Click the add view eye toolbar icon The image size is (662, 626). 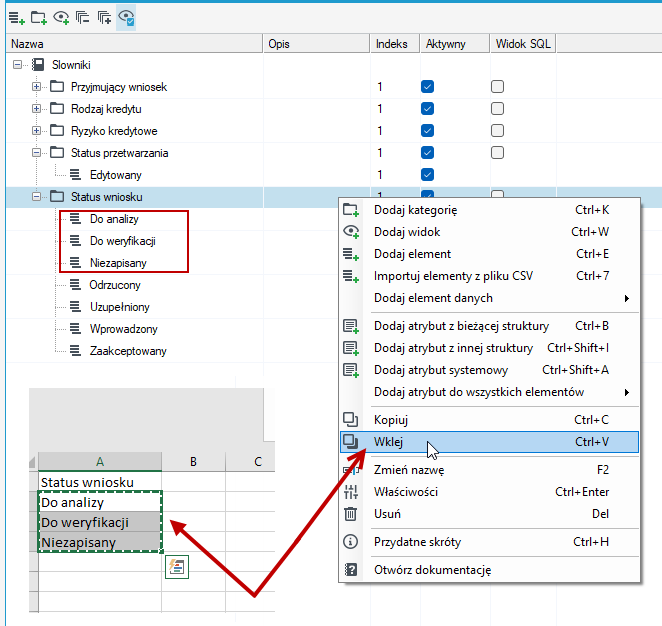61,18
